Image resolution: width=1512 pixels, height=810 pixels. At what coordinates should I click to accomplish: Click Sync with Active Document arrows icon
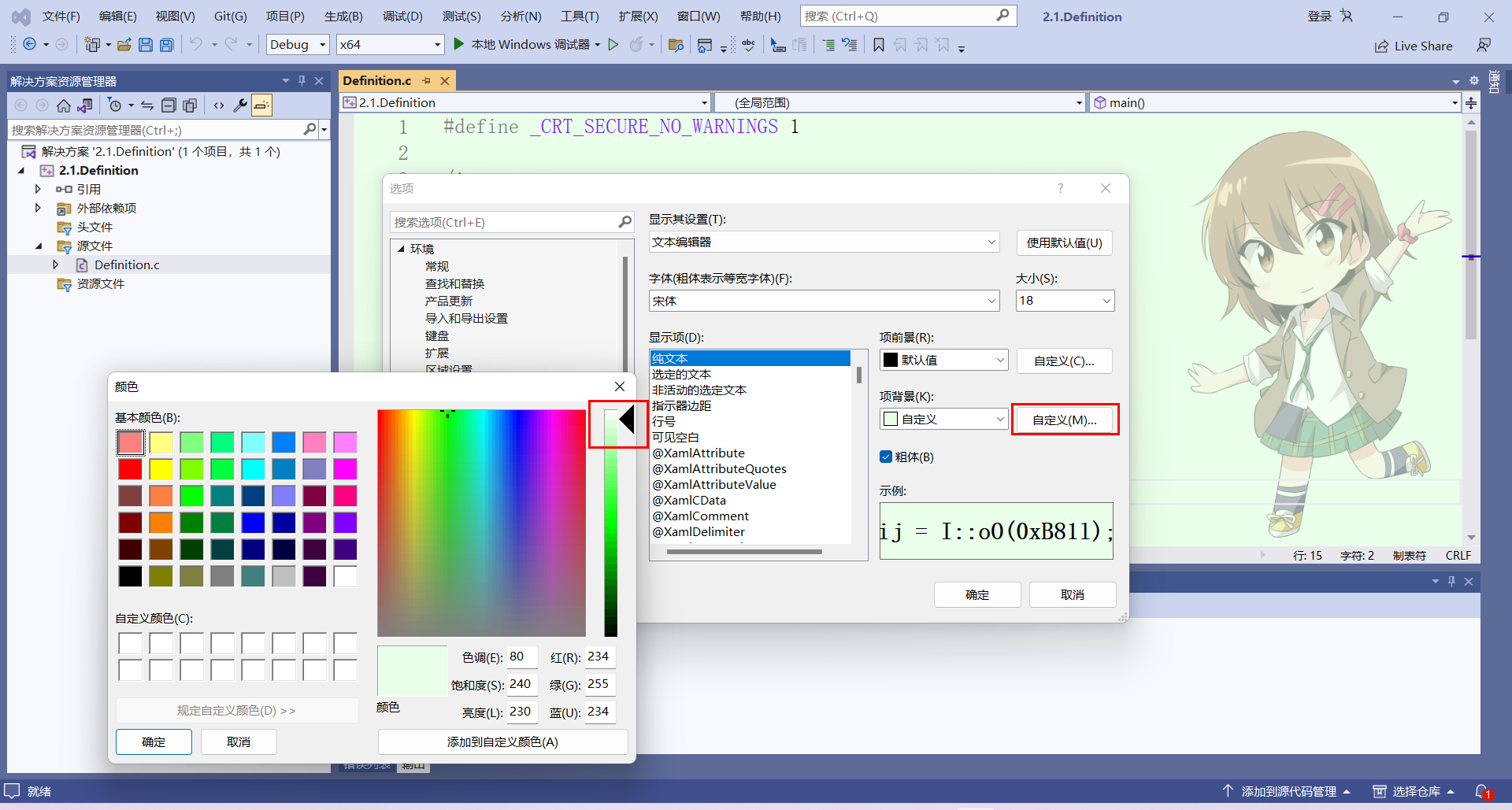(147, 105)
